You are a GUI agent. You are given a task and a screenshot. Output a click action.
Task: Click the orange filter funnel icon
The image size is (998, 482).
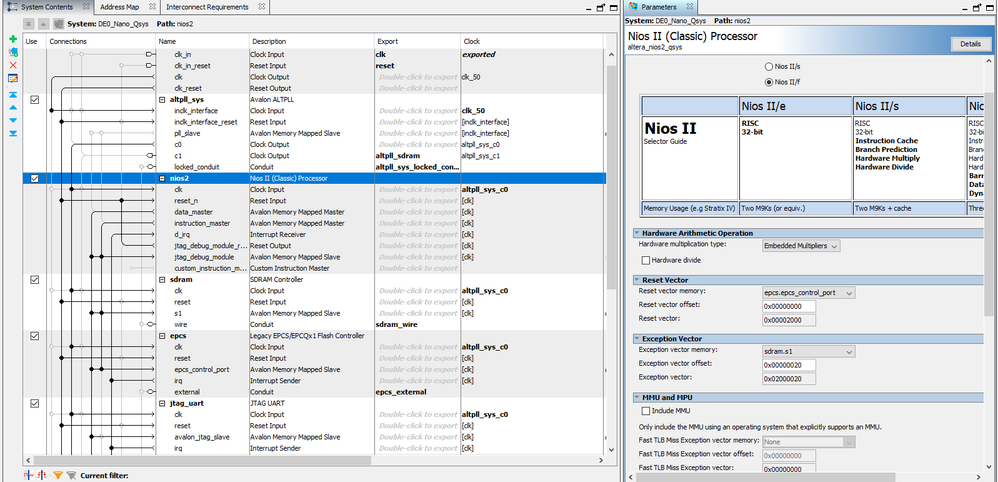[x=58, y=474]
